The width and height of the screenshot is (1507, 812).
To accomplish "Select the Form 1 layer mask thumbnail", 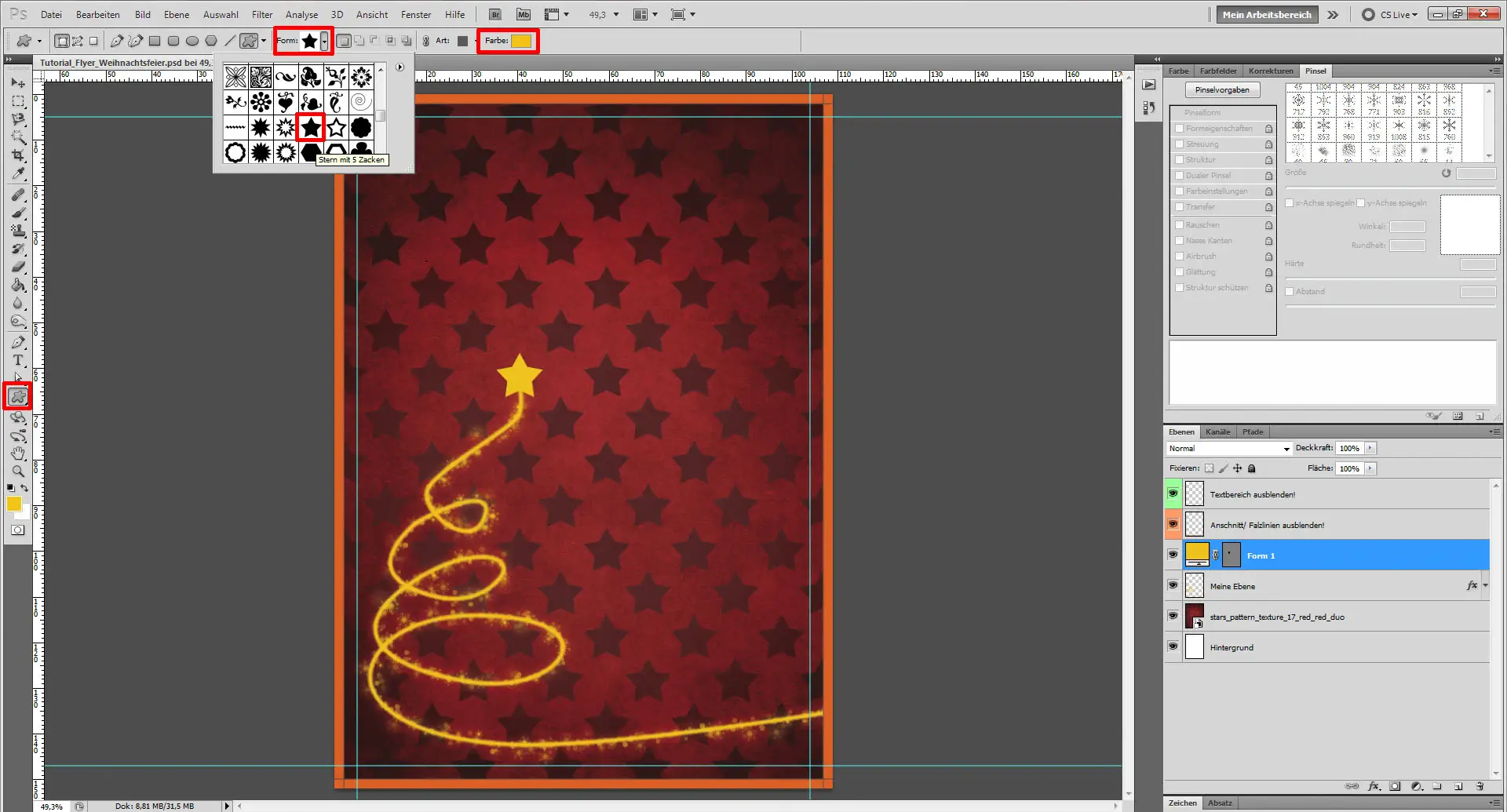I will (x=1232, y=555).
